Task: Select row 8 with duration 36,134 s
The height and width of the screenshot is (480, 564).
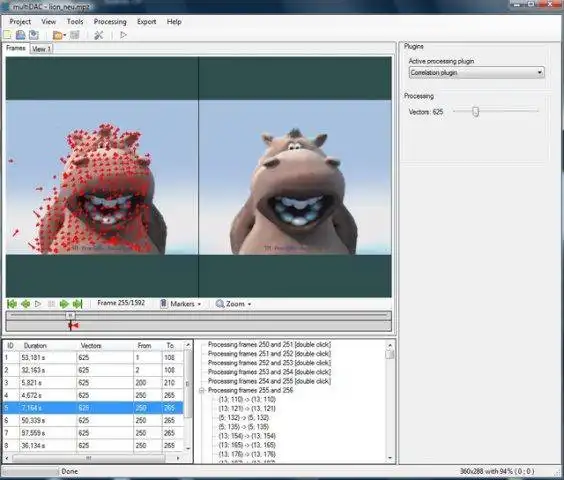Action: [x=93, y=446]
